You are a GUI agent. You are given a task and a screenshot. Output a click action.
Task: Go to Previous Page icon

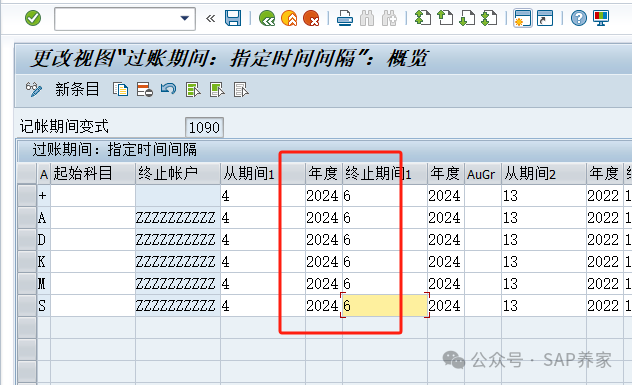click(x=445, y=18)
